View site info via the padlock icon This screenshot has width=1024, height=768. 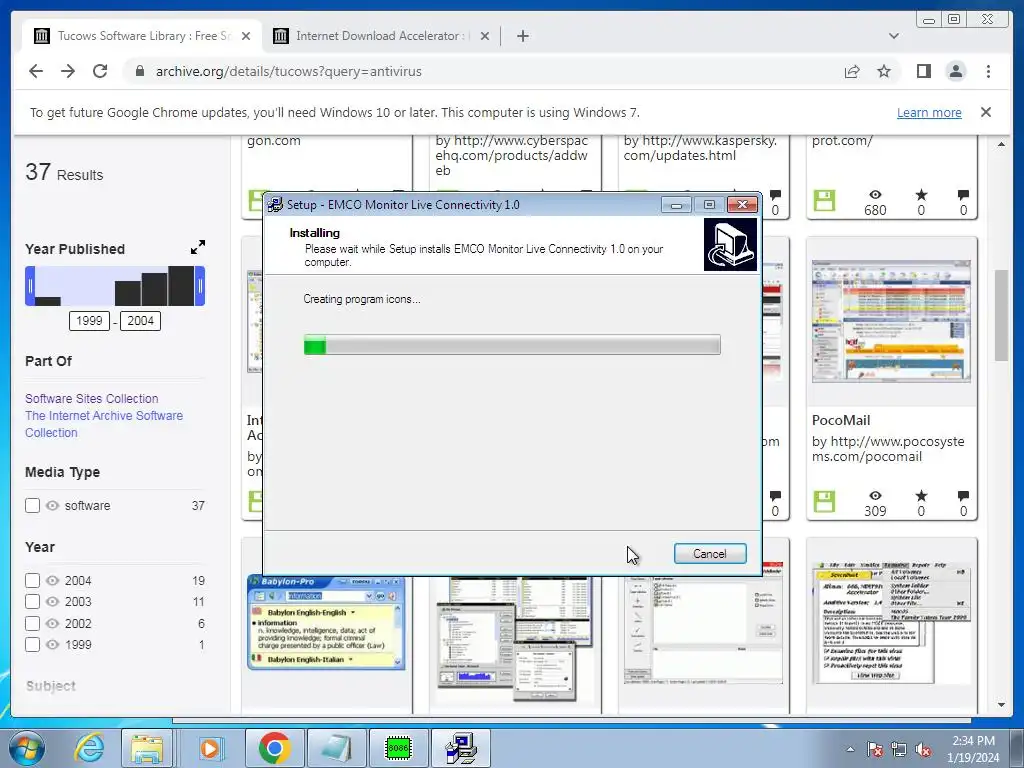139,71
